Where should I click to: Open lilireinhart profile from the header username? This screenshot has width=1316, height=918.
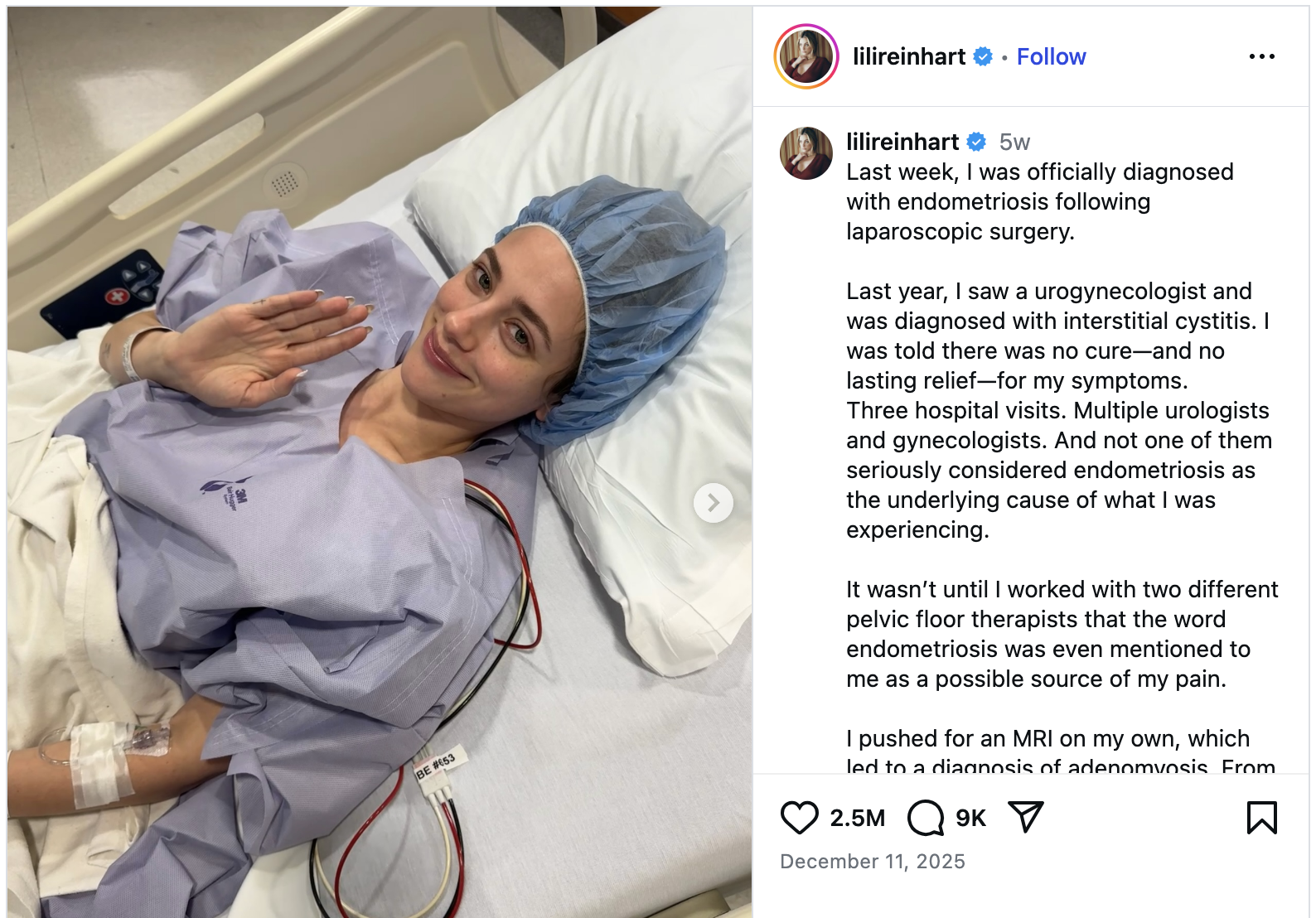909,56
